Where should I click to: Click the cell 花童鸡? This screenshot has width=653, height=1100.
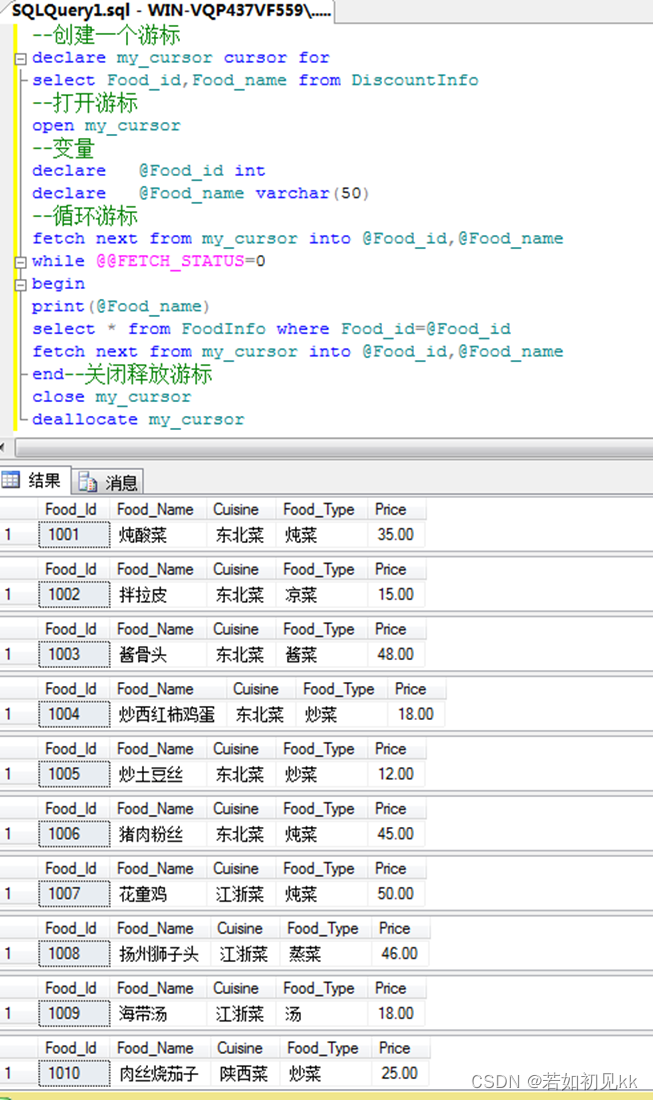coord(159,894)
